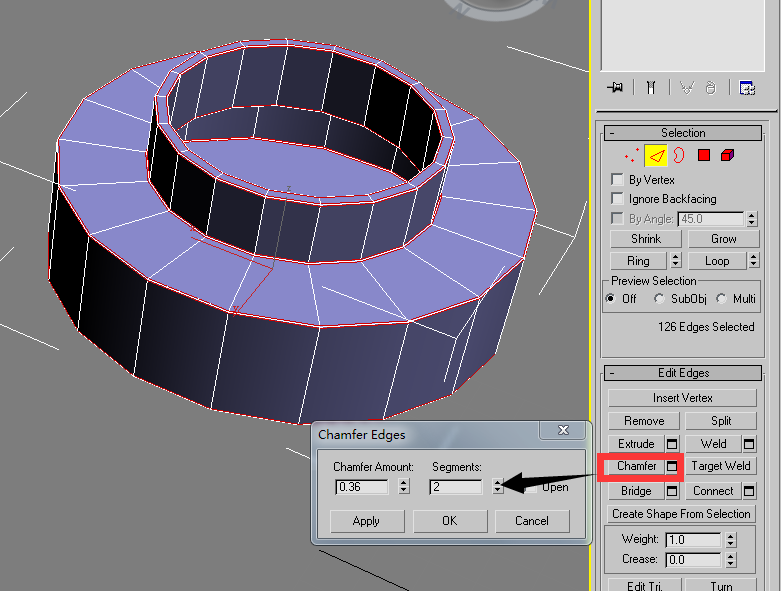
Task: Select Multi preview selection radio
Action: 721,299
